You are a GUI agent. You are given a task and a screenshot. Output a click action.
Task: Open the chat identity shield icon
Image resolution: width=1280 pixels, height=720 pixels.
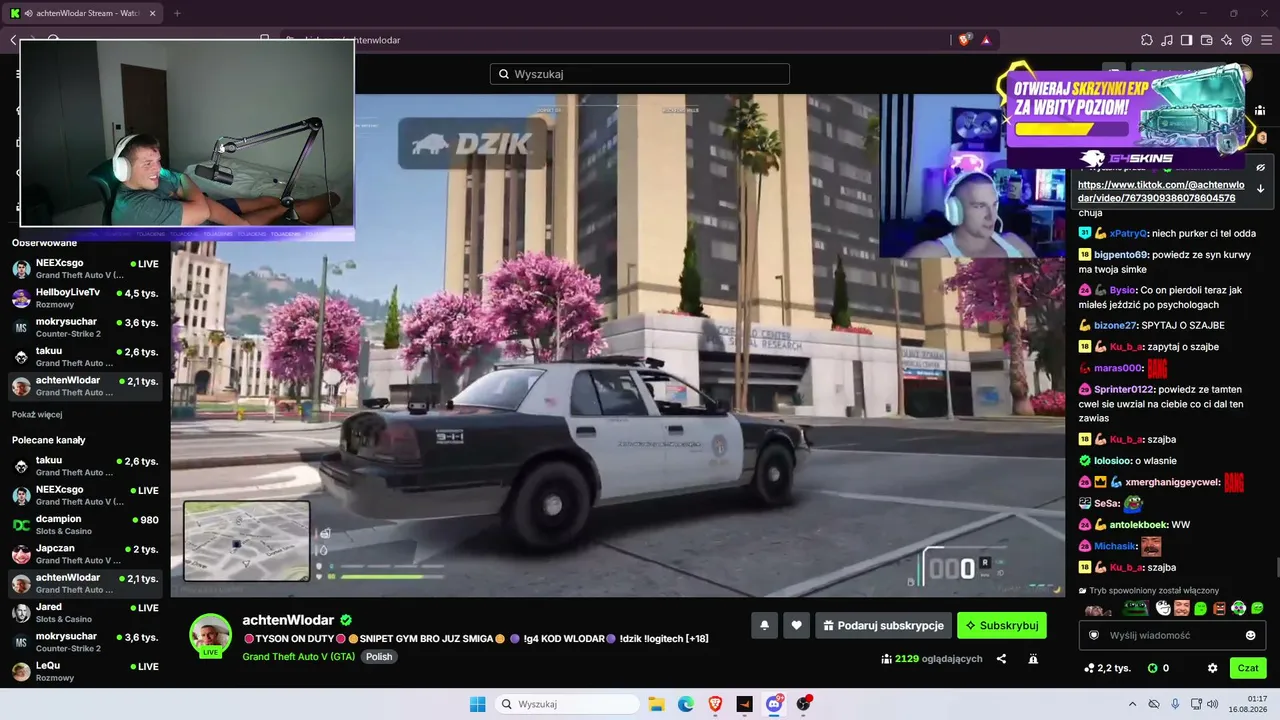coord(1094,635)
